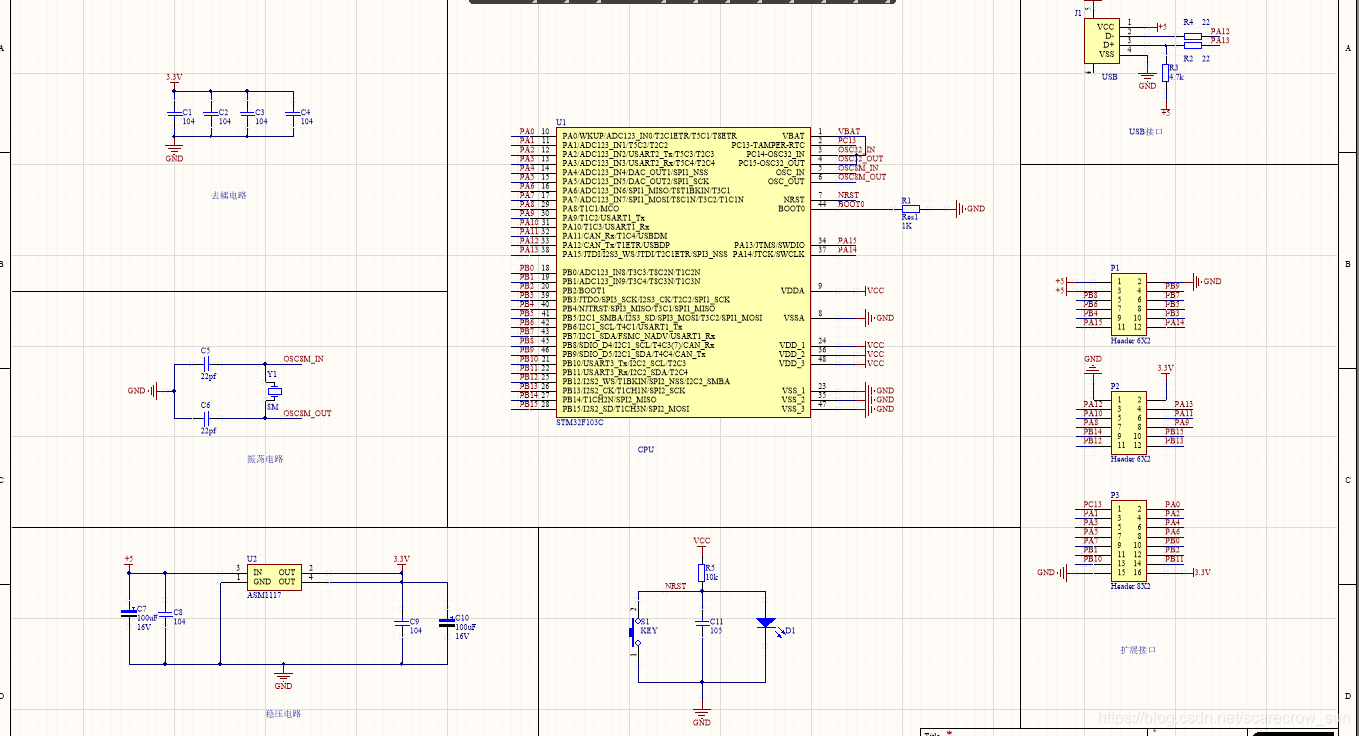Select the 22pf capacitor C5
Screen dimensions: 1359x736
click(206, 364)
